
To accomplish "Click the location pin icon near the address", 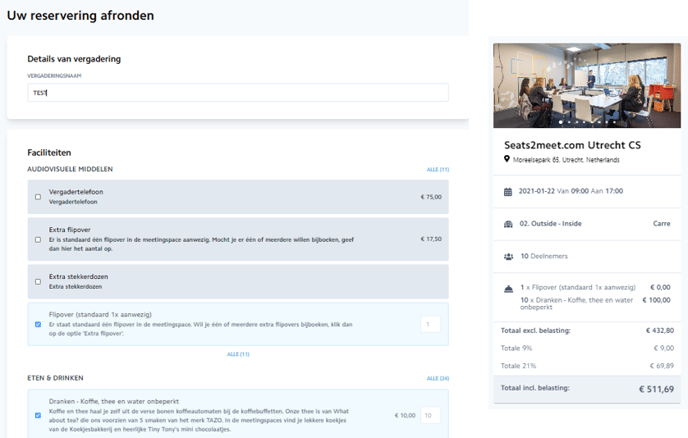I will pos(507,160).
